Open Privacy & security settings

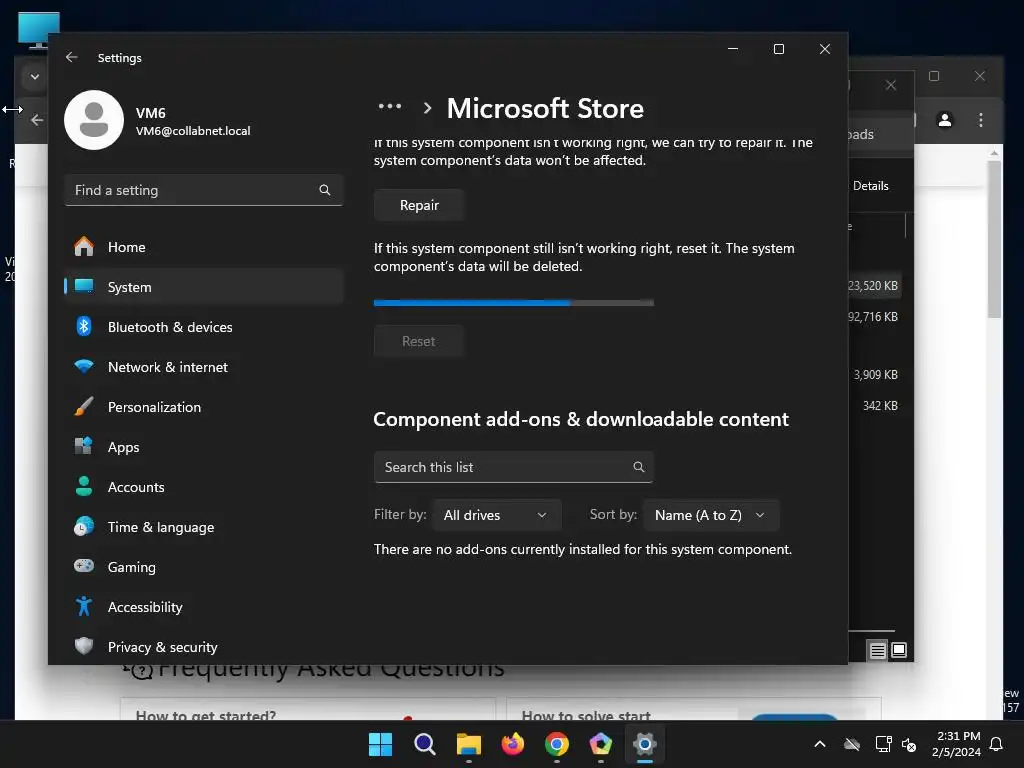pos(204,647)
